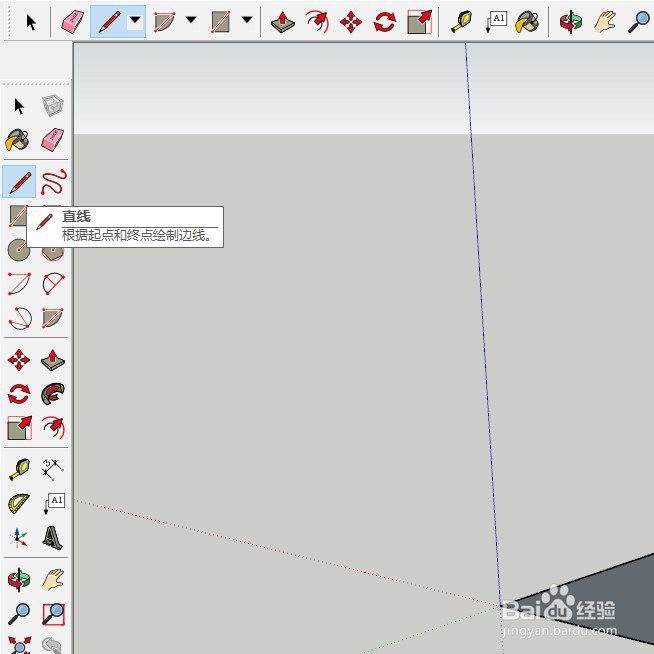Select the Arc tool in the top toolbar

pyautogui.click(x=165, y=22)
